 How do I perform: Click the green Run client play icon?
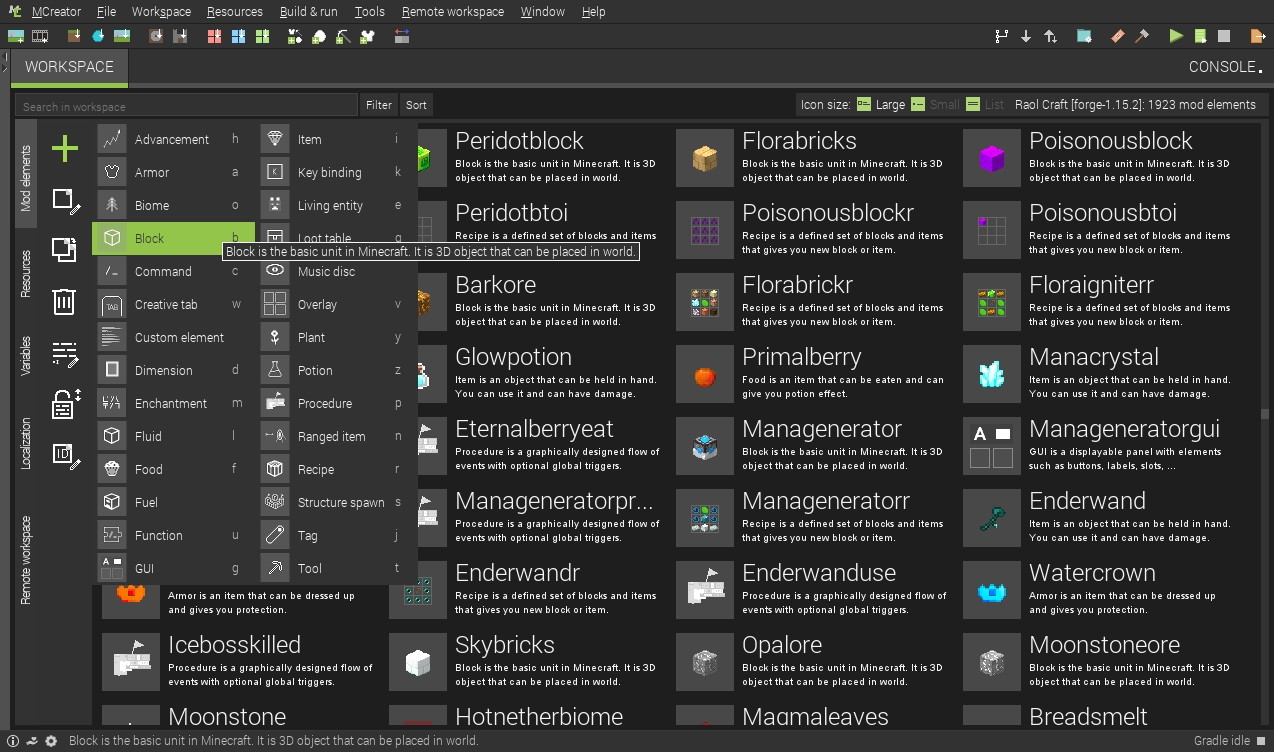pos(1176,36)
